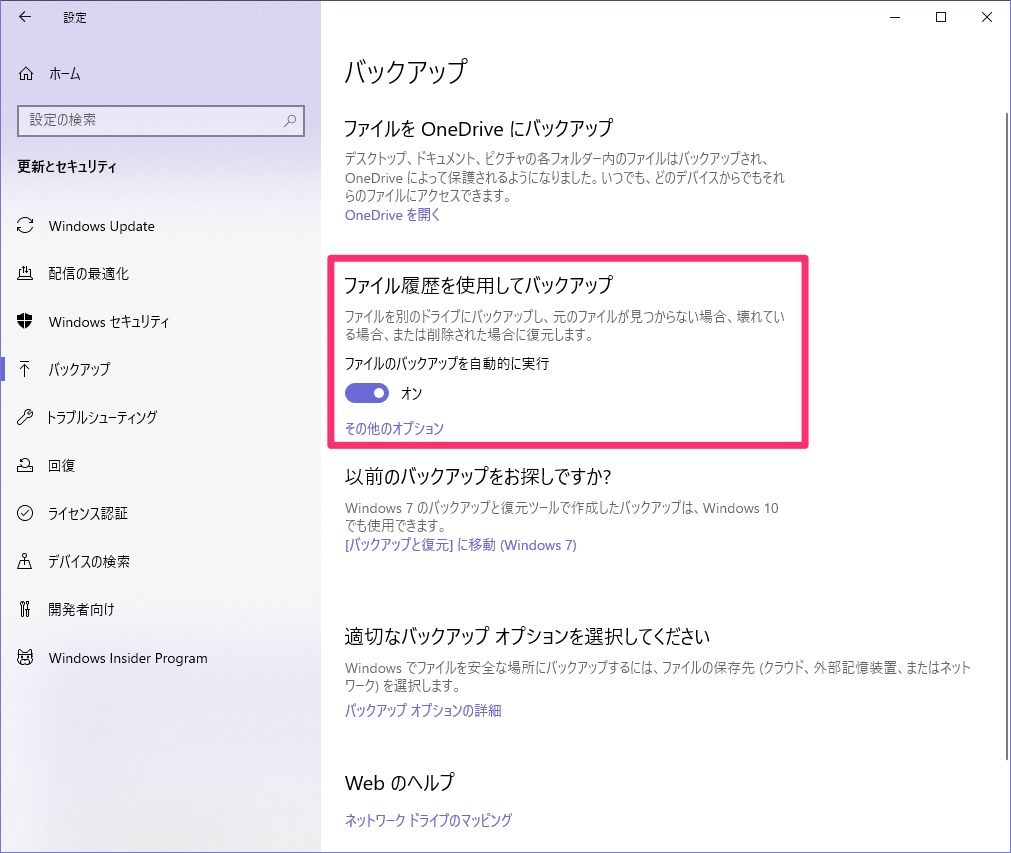Click the 設定 window title text
The image size is (1011, 853).
pos(75,17)
